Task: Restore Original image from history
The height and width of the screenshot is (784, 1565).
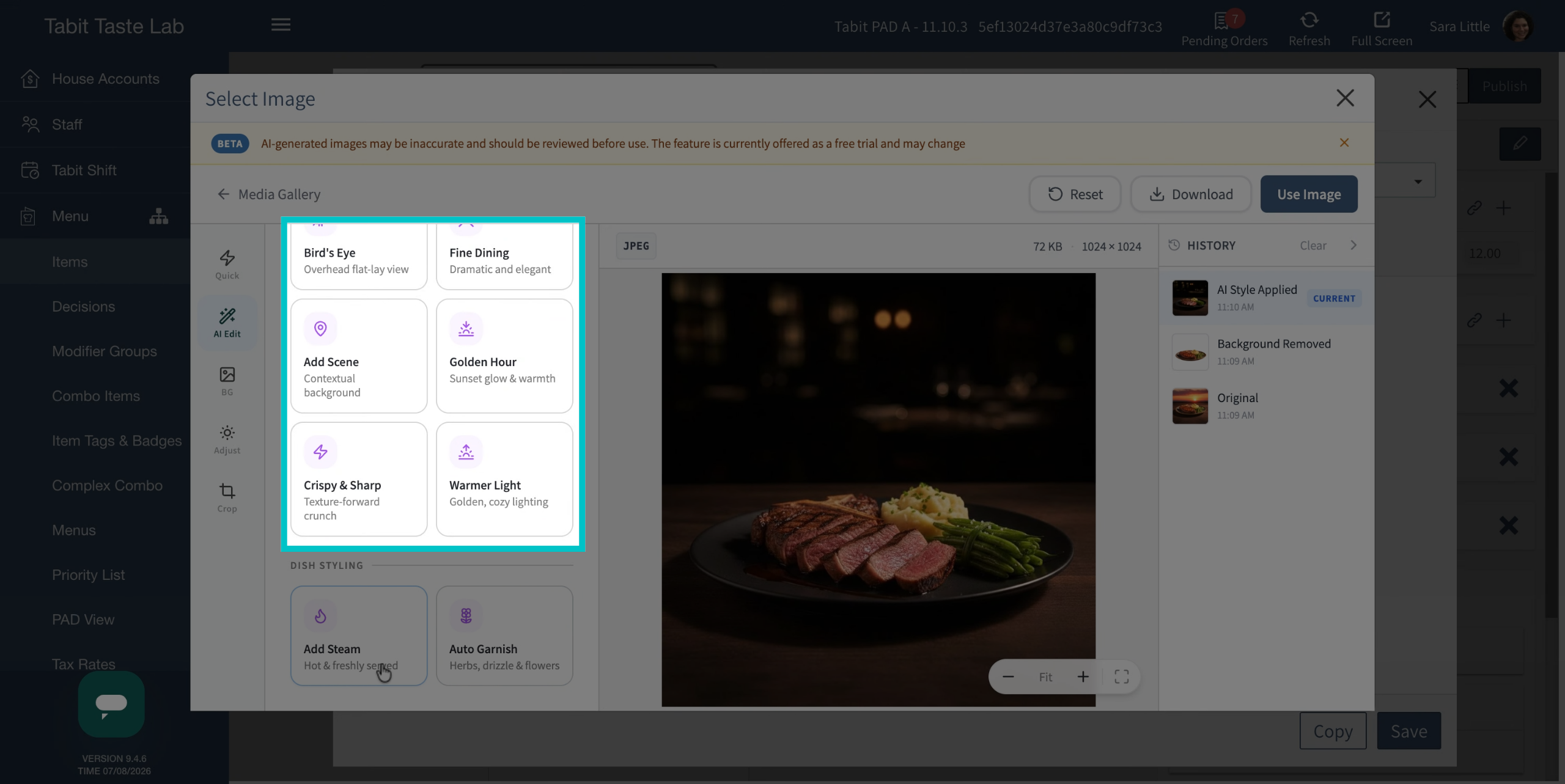Action: tap(1267, 406)
